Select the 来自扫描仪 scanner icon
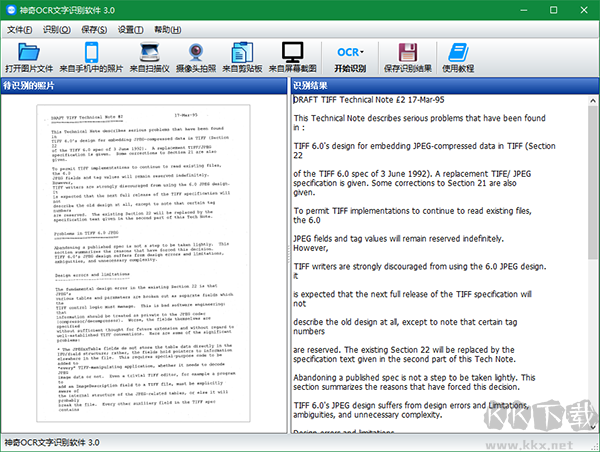Screen dimensions: 600x452 (x=150, y=57)
